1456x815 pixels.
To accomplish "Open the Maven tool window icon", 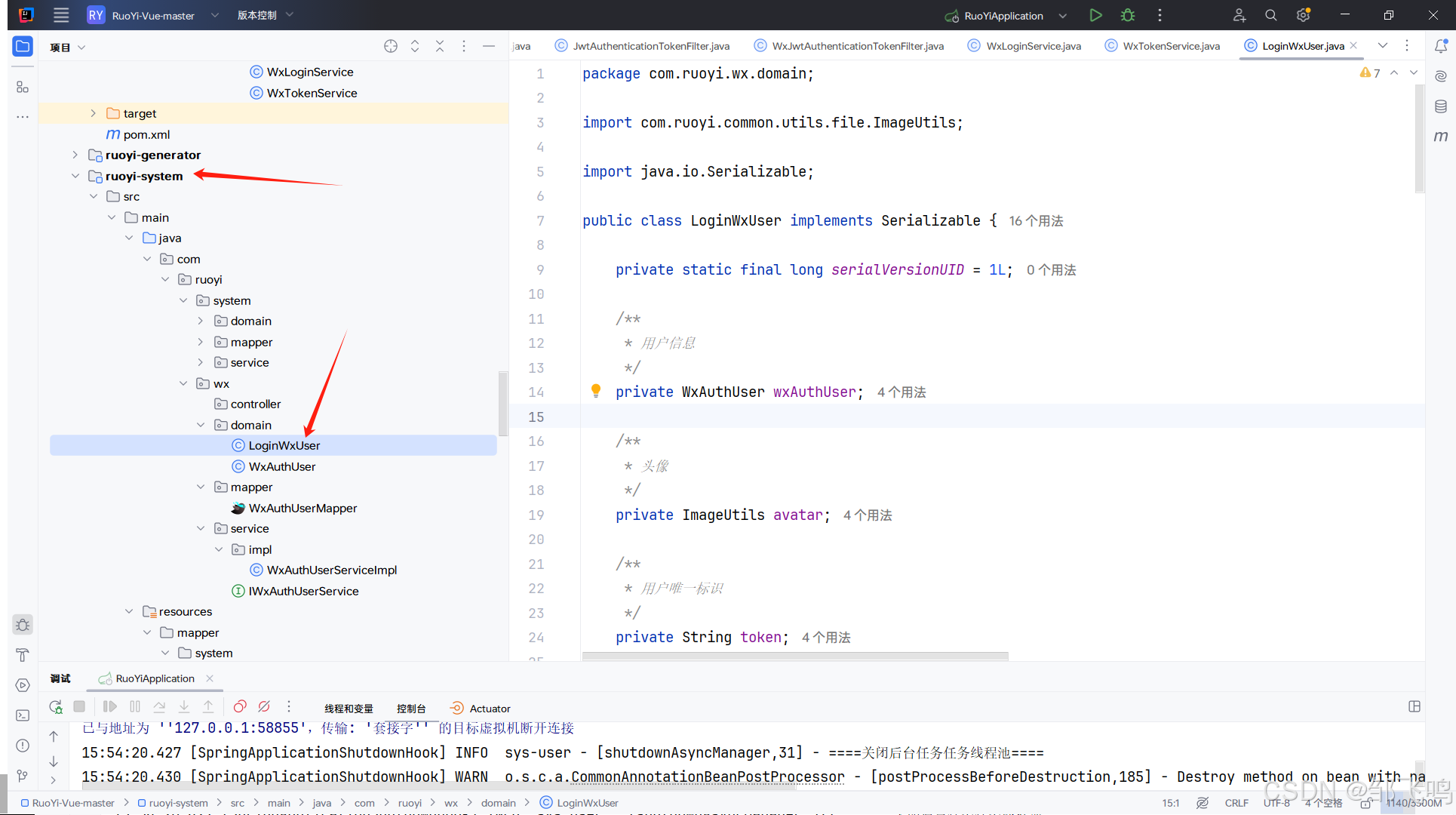I will point(1441,137).
